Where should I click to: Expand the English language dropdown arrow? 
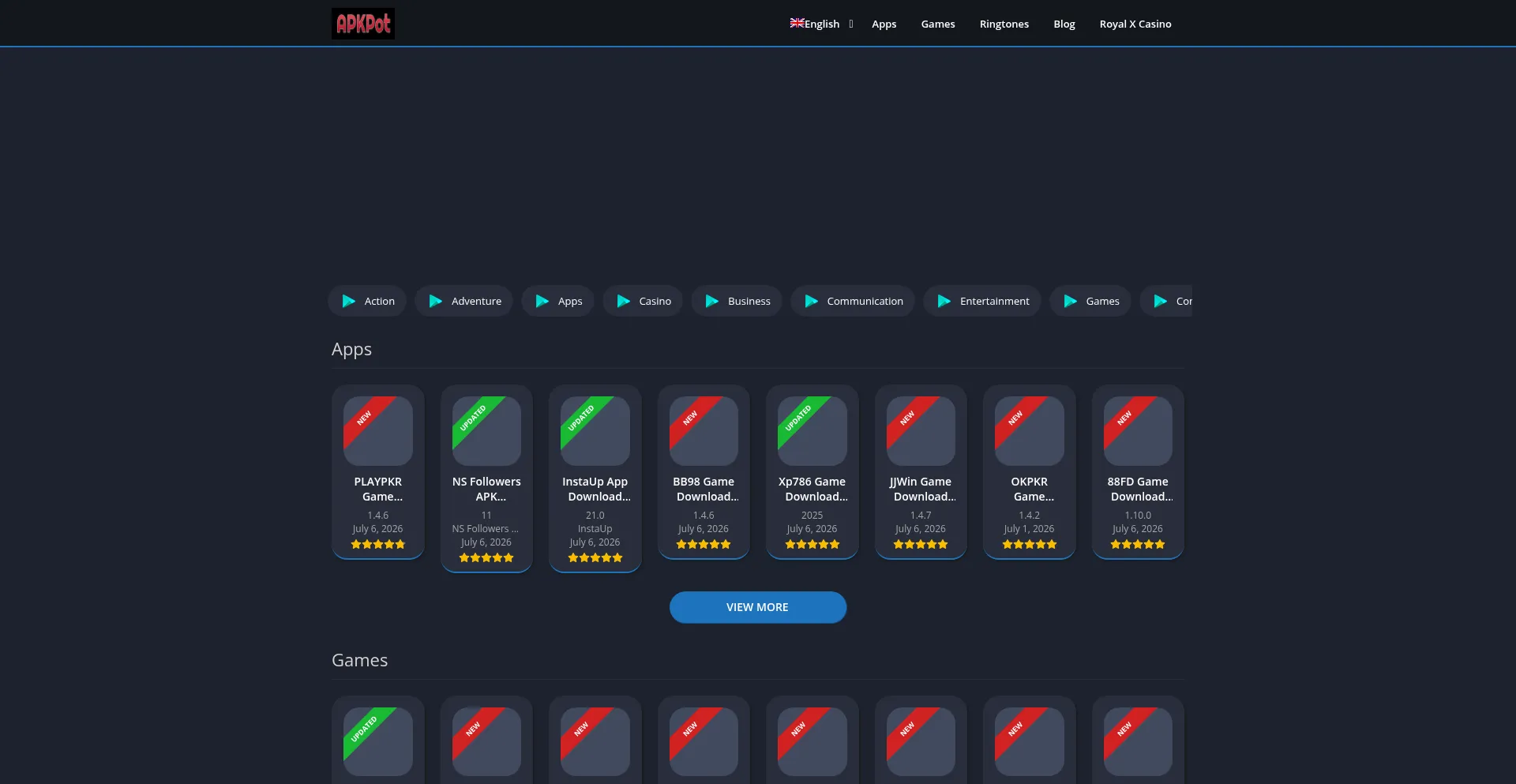tap(851, 24)
